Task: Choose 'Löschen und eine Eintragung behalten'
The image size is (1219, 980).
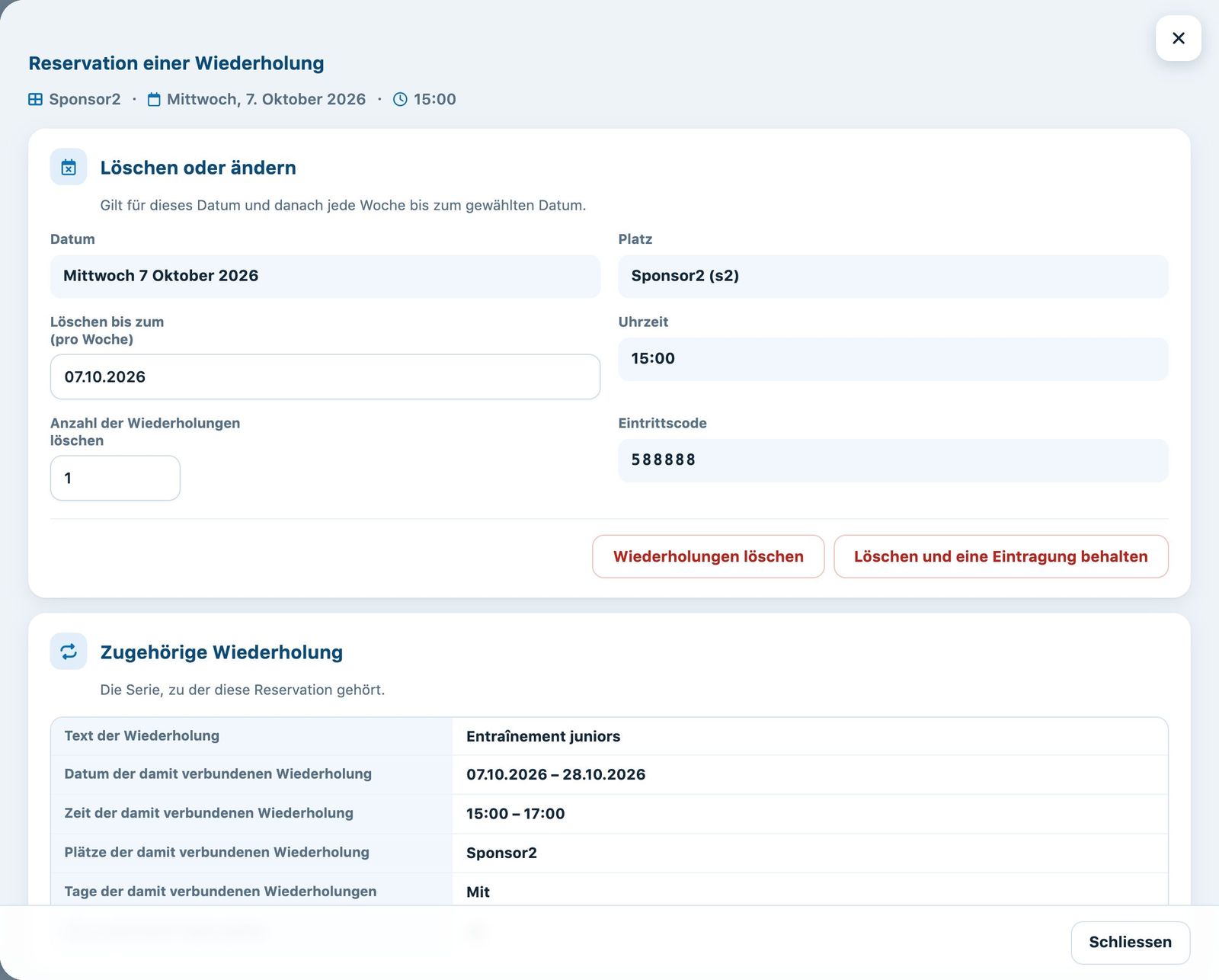Action: 1001,556
